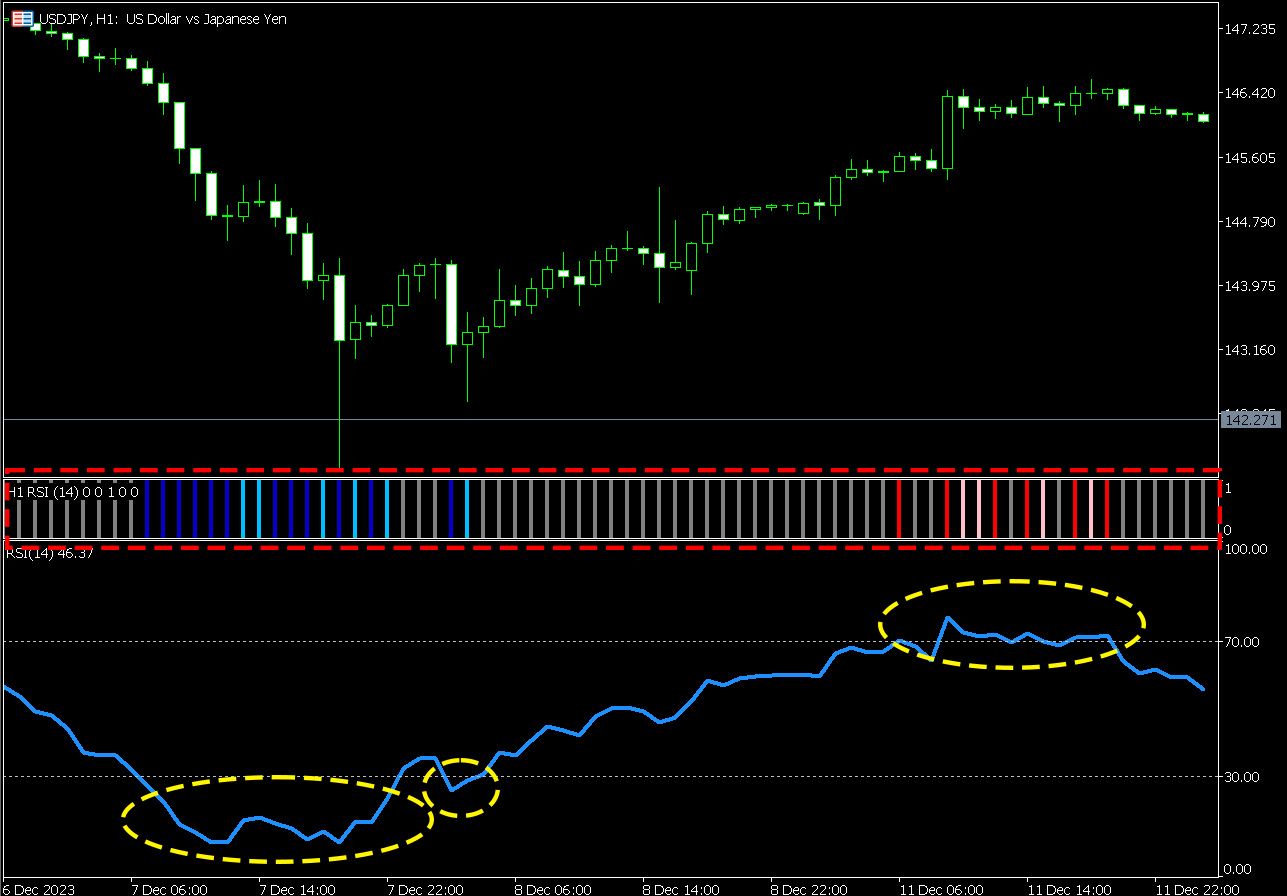Screen dimensions: 1287x896
Task: Click the 11 Dec 22:00 time label
Action: (x=1197, y=888)
